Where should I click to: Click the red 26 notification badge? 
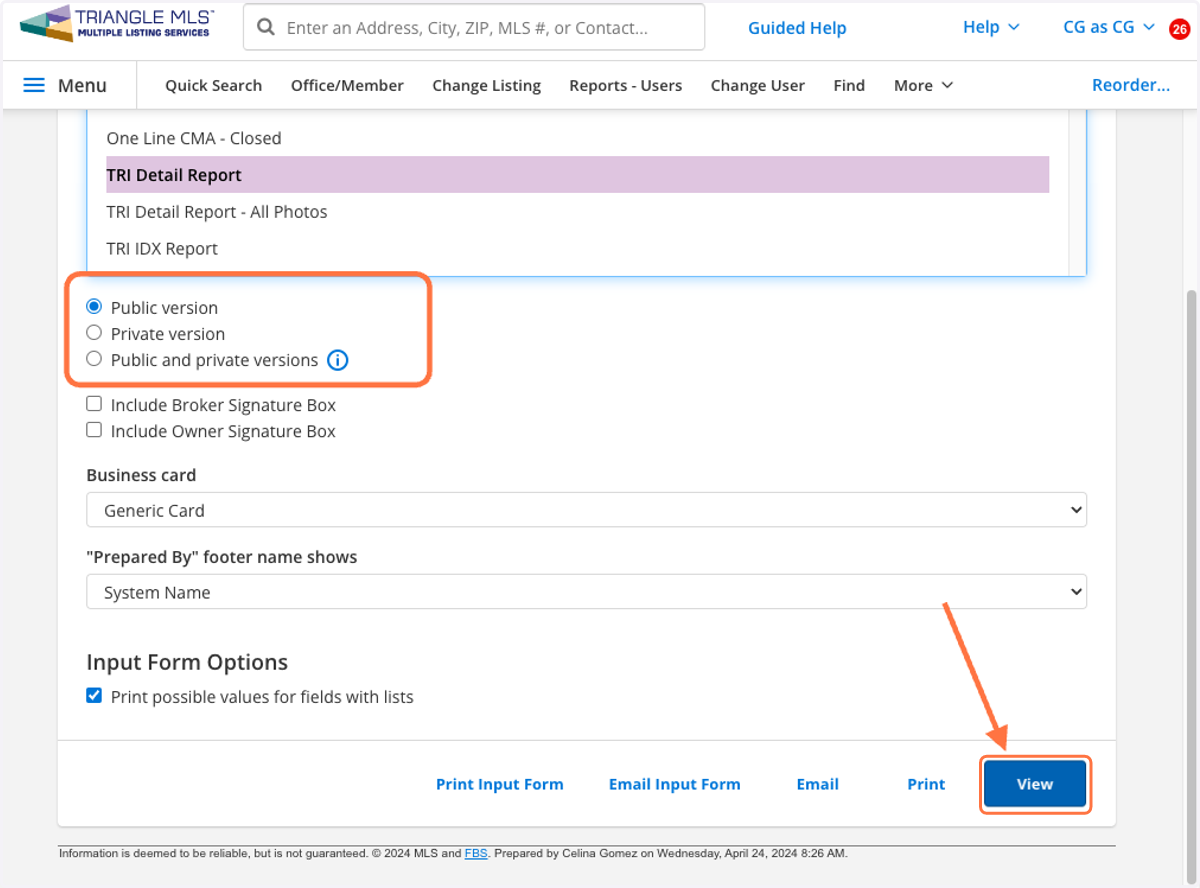[1179, 28]
